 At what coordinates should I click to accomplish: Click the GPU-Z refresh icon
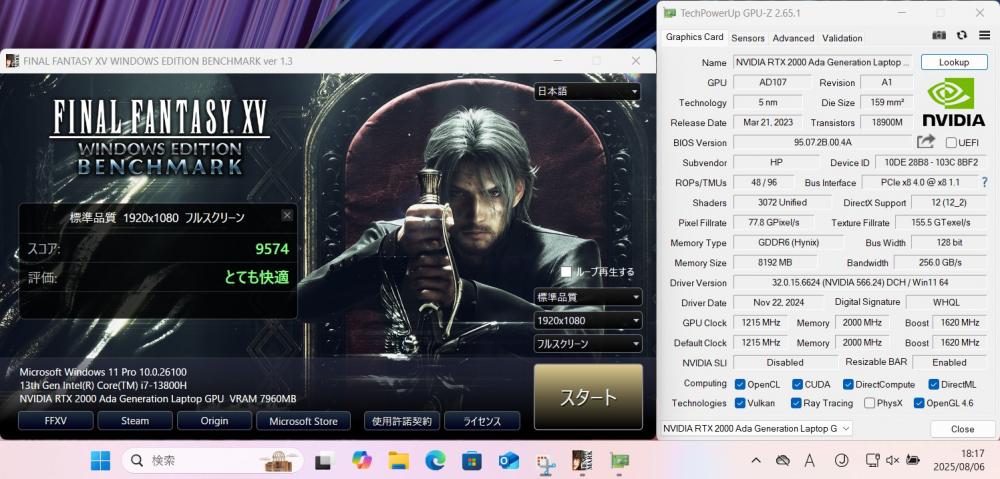pos(962,36)
